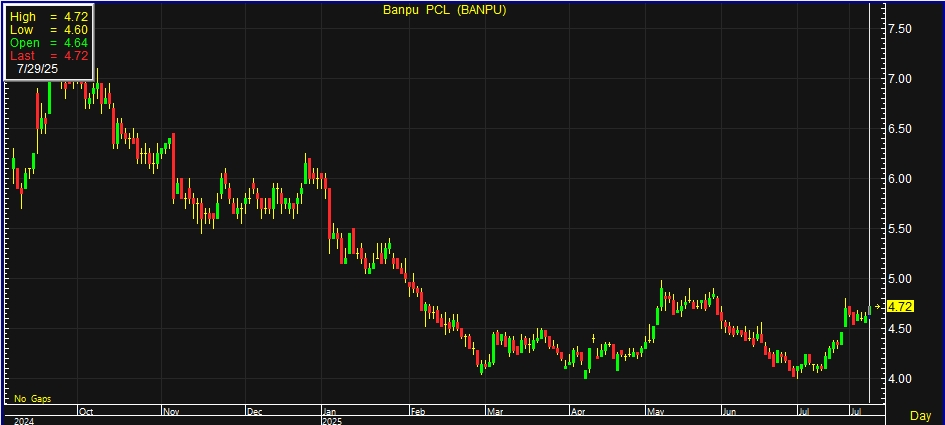Click the 'Day' timeframe label

coord(920,415)
